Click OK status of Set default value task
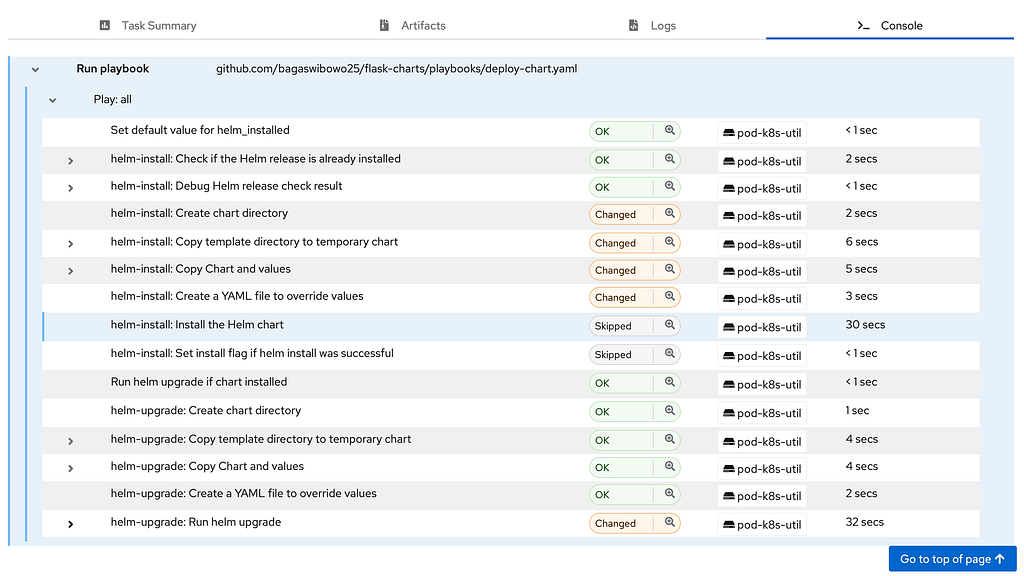This screenshot has width=1024, height=576. [x=621, y=131]
